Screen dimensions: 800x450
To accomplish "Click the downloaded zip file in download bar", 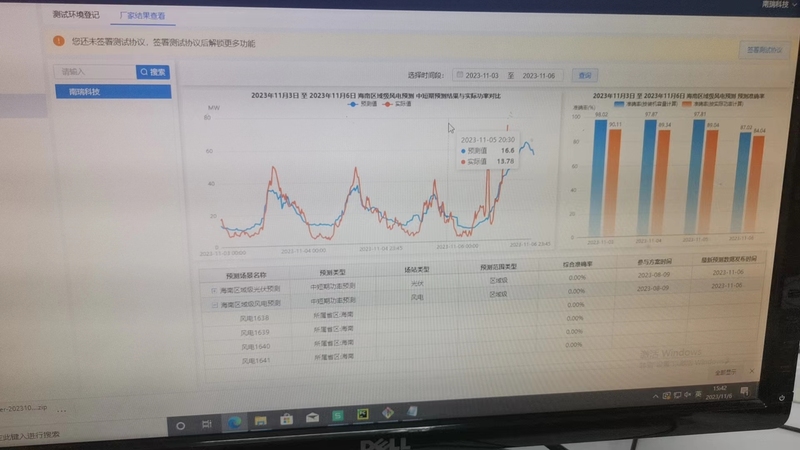I will click(x=24, y=408).
